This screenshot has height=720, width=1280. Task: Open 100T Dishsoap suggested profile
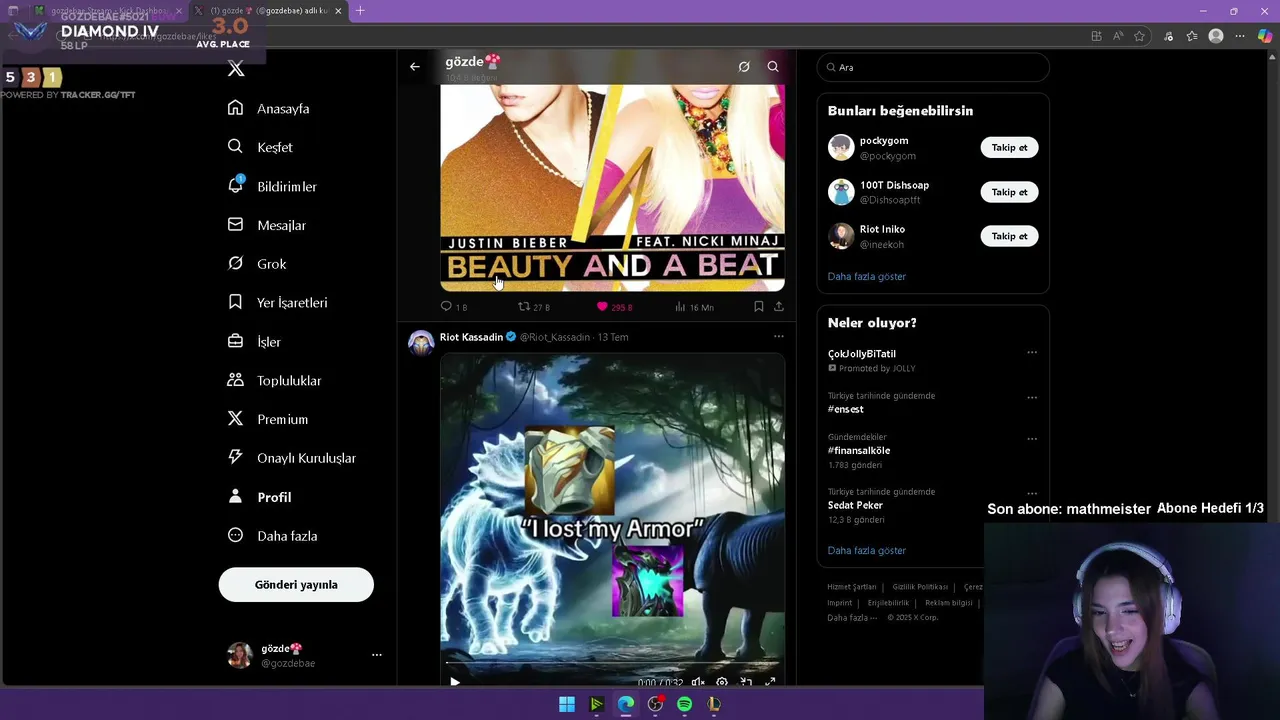pos(894,185)
